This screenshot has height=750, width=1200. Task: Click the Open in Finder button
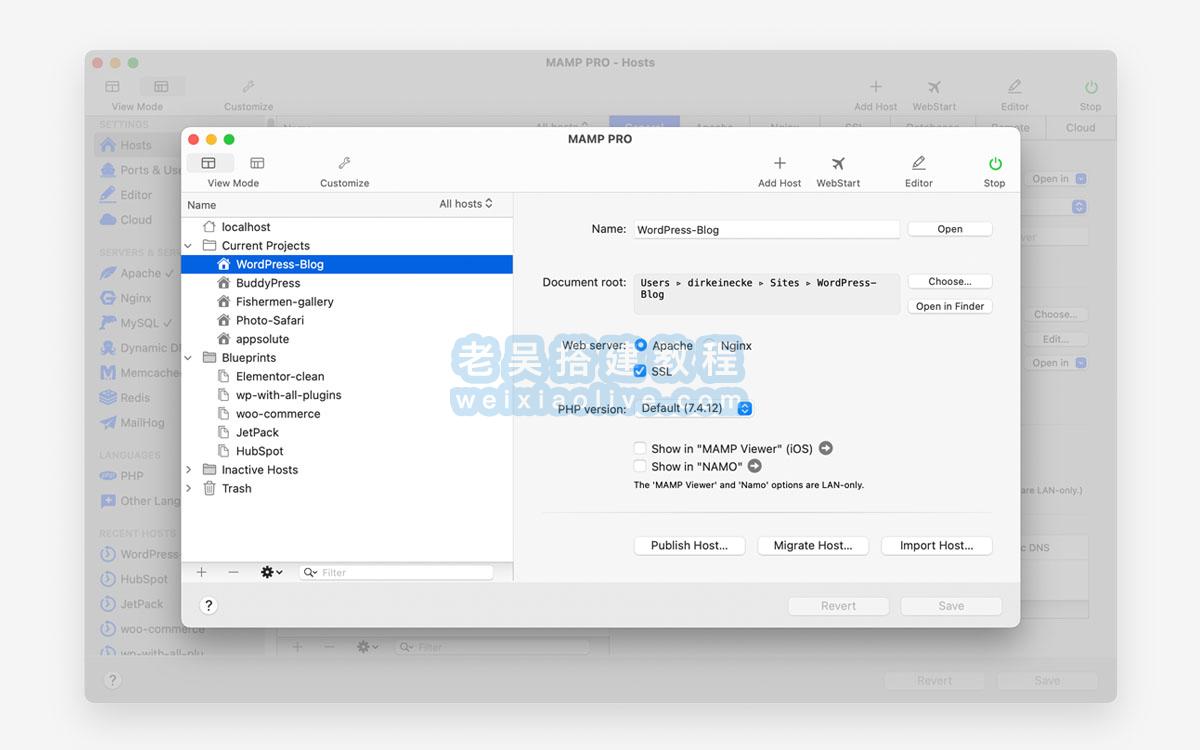coord(949,306)
